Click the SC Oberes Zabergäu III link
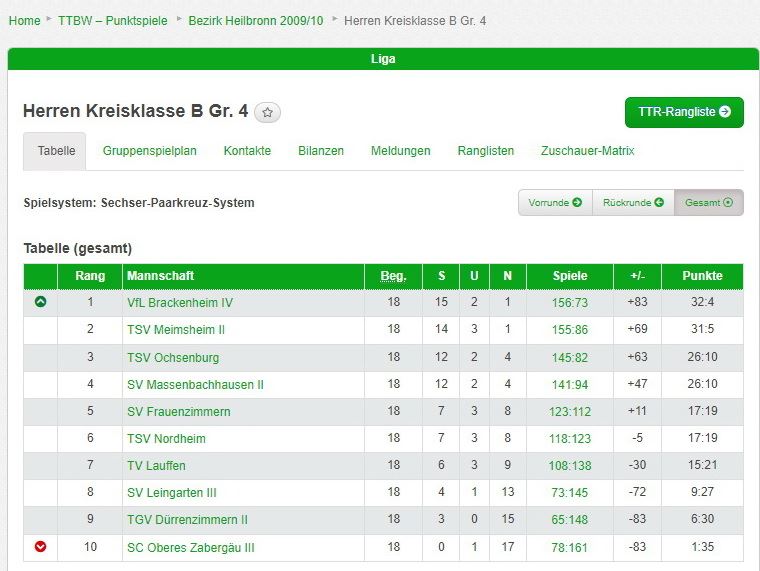Image resolution: width=760 pixels, height=571 pixels. pos(190,548)
